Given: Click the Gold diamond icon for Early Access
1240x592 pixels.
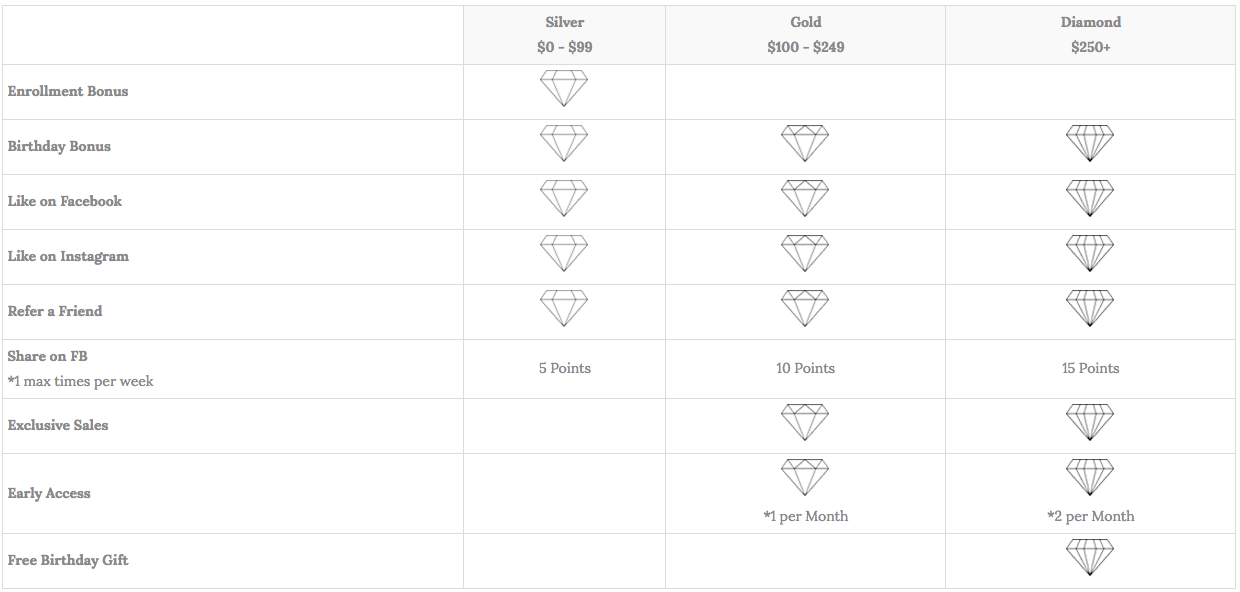Looking at the screenshot, I should [805, 477].
